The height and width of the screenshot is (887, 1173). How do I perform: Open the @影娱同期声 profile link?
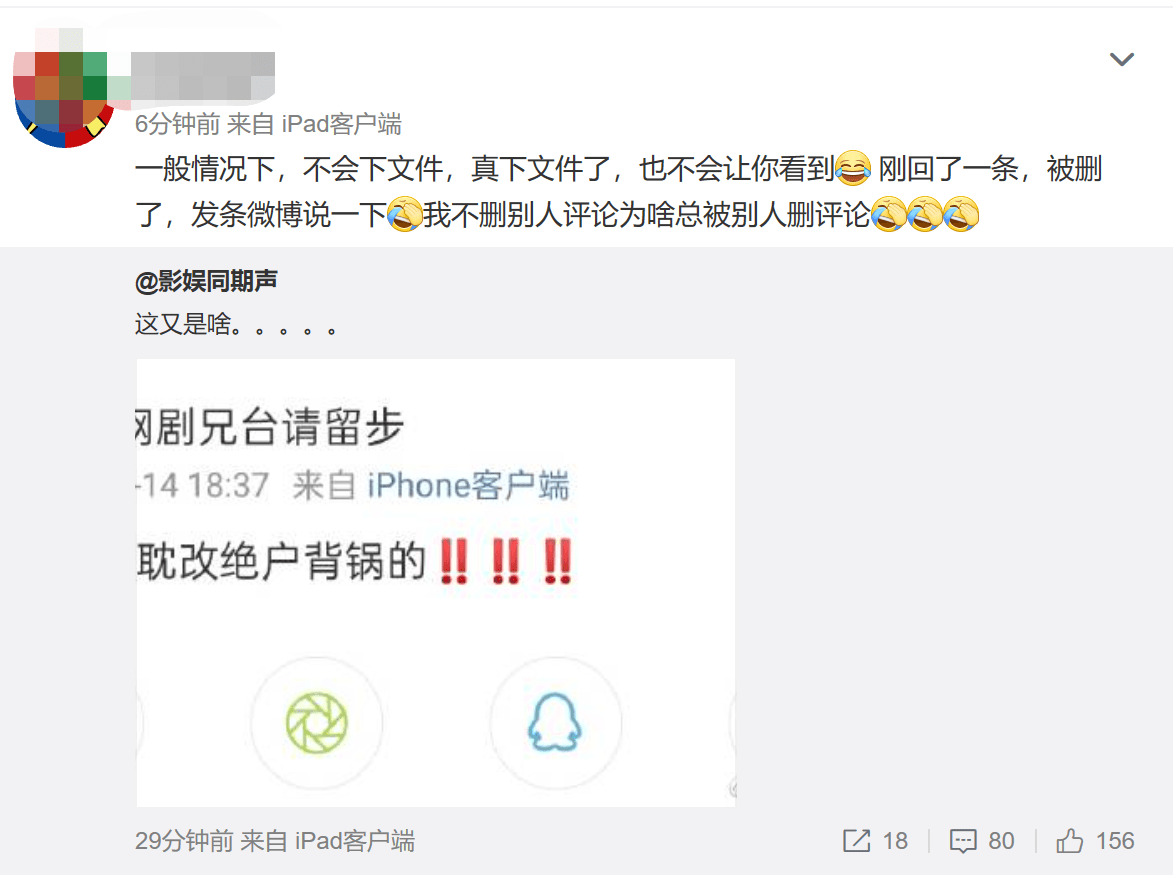point(206,281)
